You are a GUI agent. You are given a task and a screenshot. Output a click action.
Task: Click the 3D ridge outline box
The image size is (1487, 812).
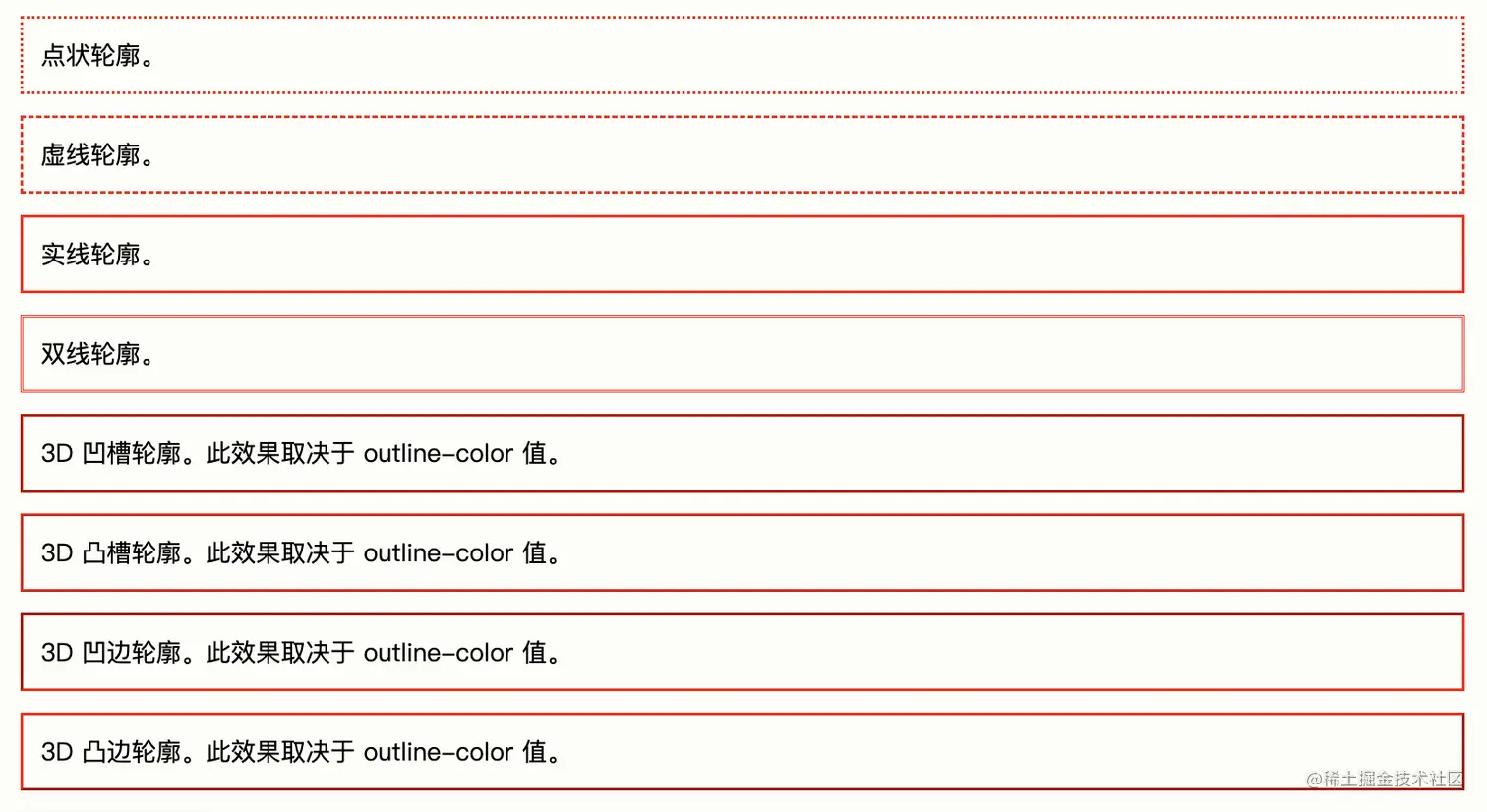tap(743, 551)
